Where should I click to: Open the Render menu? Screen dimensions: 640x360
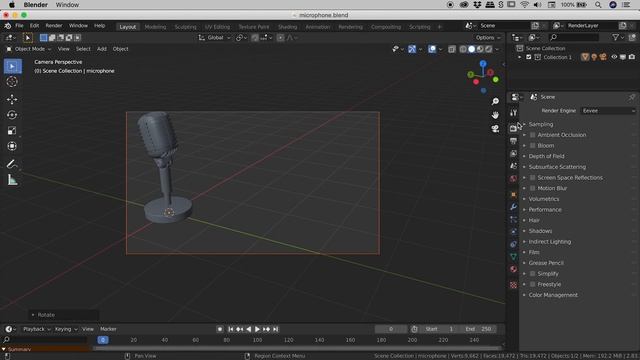pyautogui.click(x=53, y=26)
